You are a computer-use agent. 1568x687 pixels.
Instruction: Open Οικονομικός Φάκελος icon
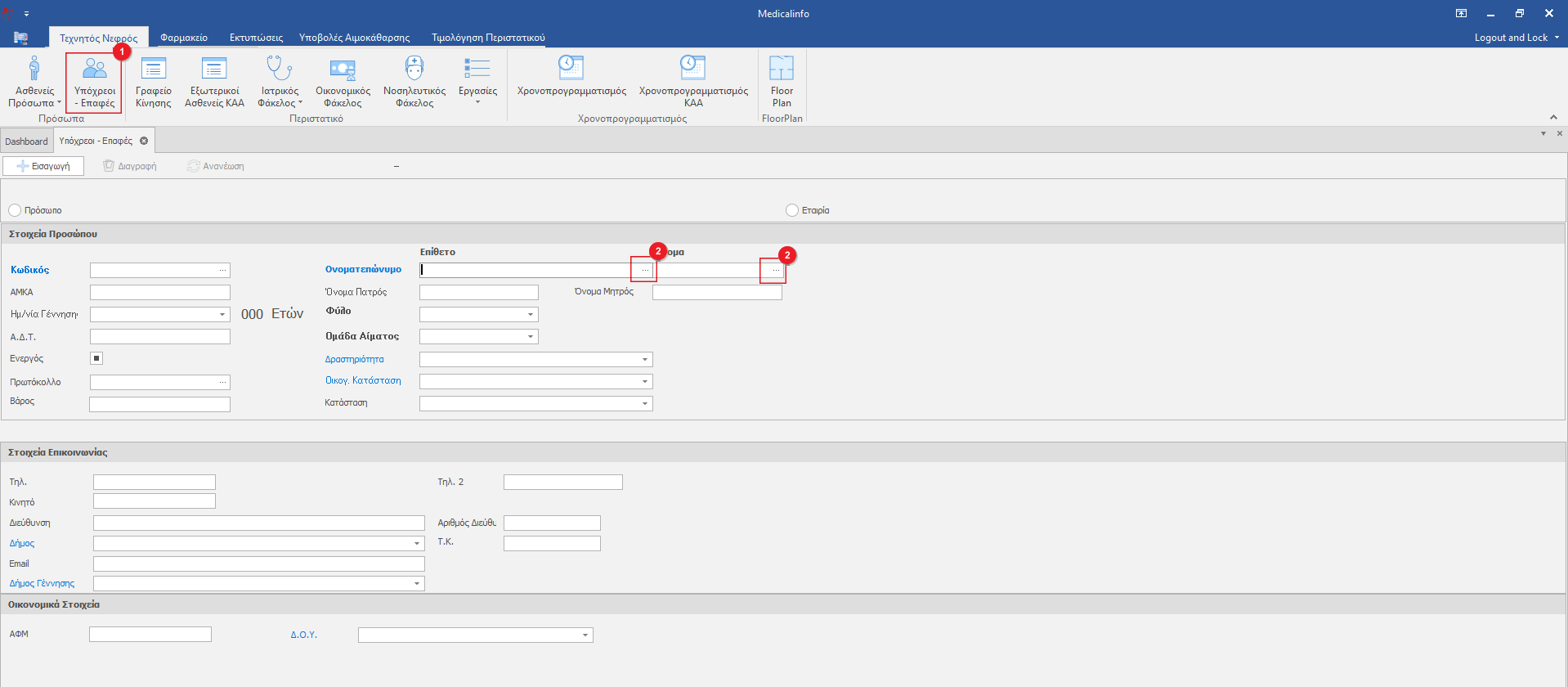(343, 70)
